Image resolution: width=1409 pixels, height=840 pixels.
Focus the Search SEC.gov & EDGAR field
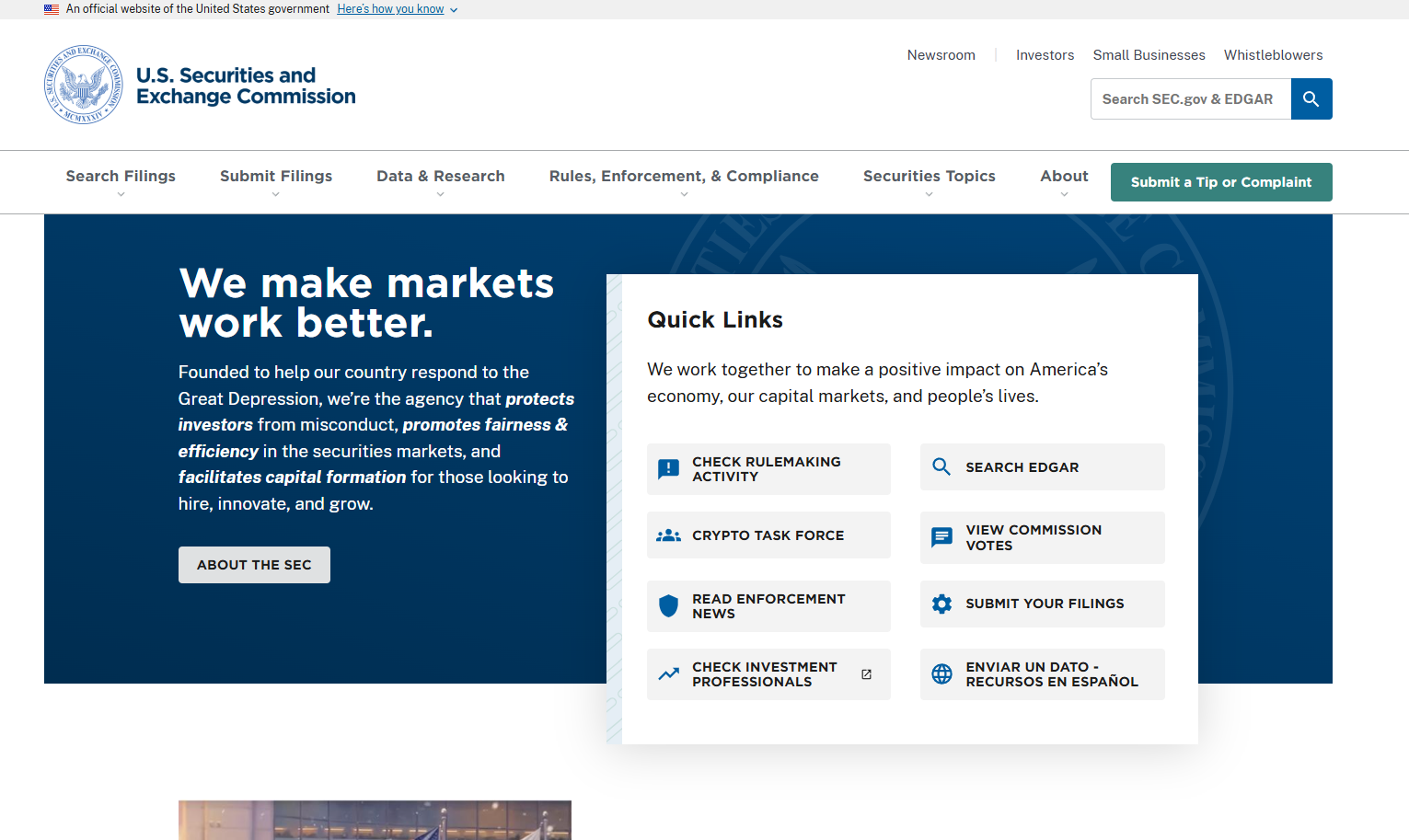[x=1190, y=99]
